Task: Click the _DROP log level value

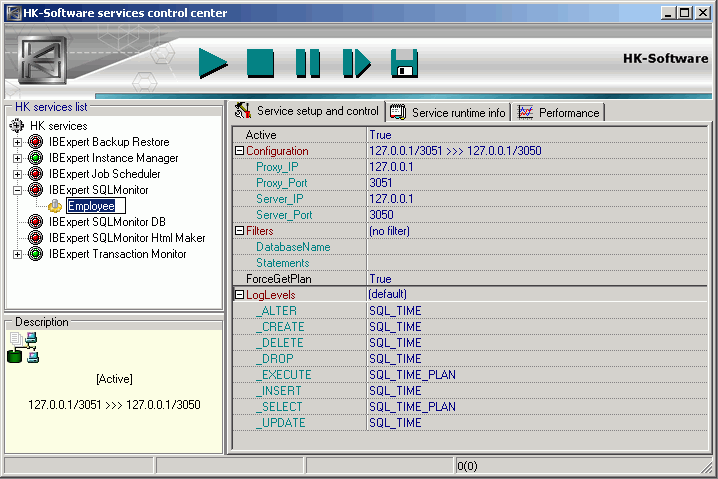Action: [537, 359]
